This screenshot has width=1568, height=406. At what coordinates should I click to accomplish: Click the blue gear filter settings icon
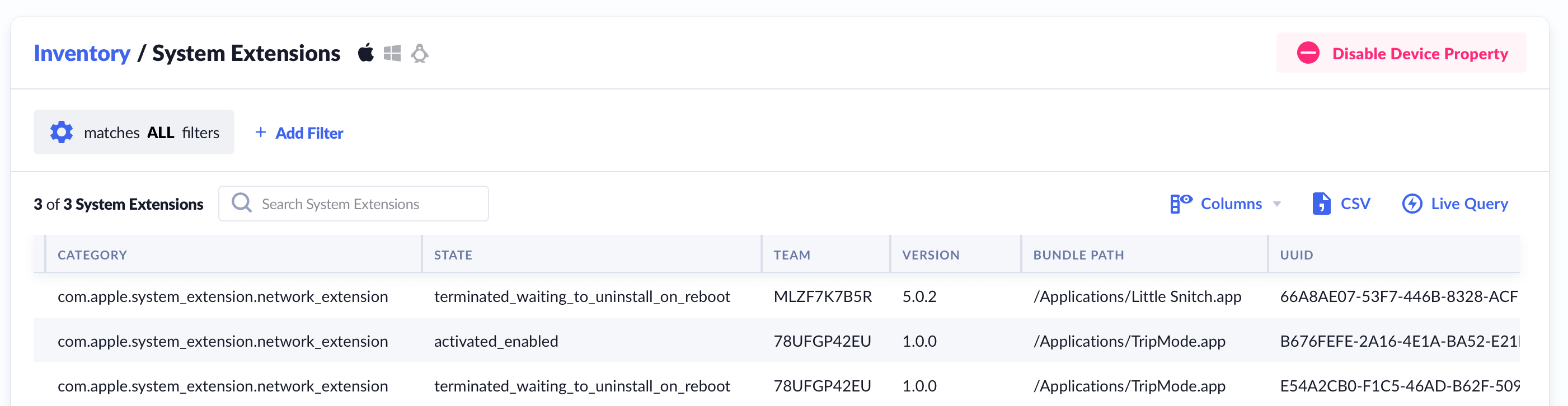tap(62, 132)
